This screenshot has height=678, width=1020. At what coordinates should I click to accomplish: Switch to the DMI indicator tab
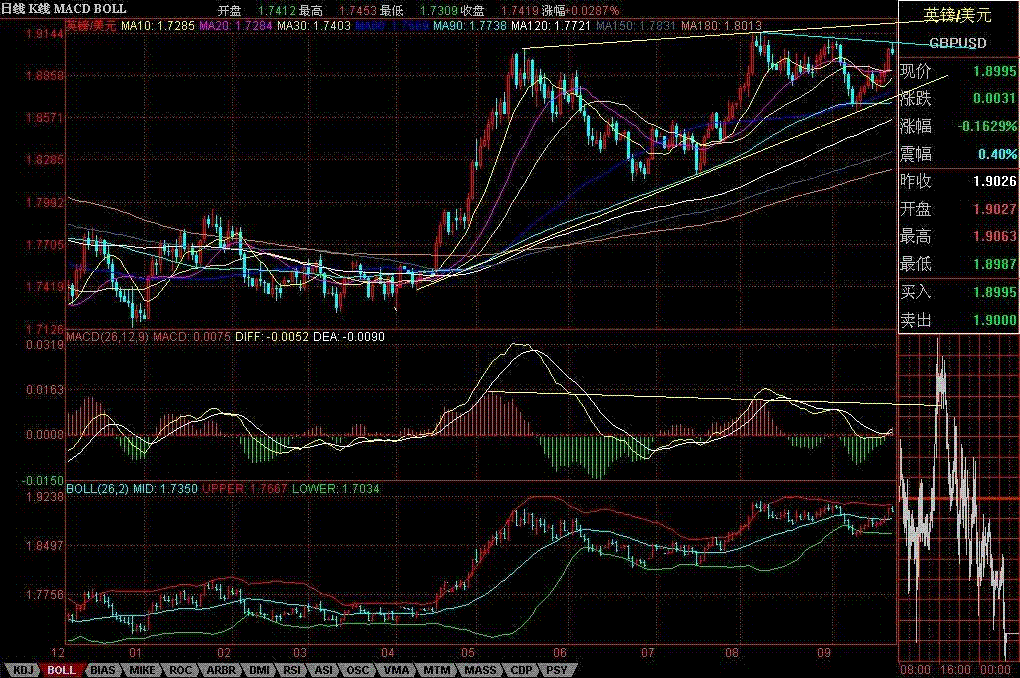(x=259, y=670)
